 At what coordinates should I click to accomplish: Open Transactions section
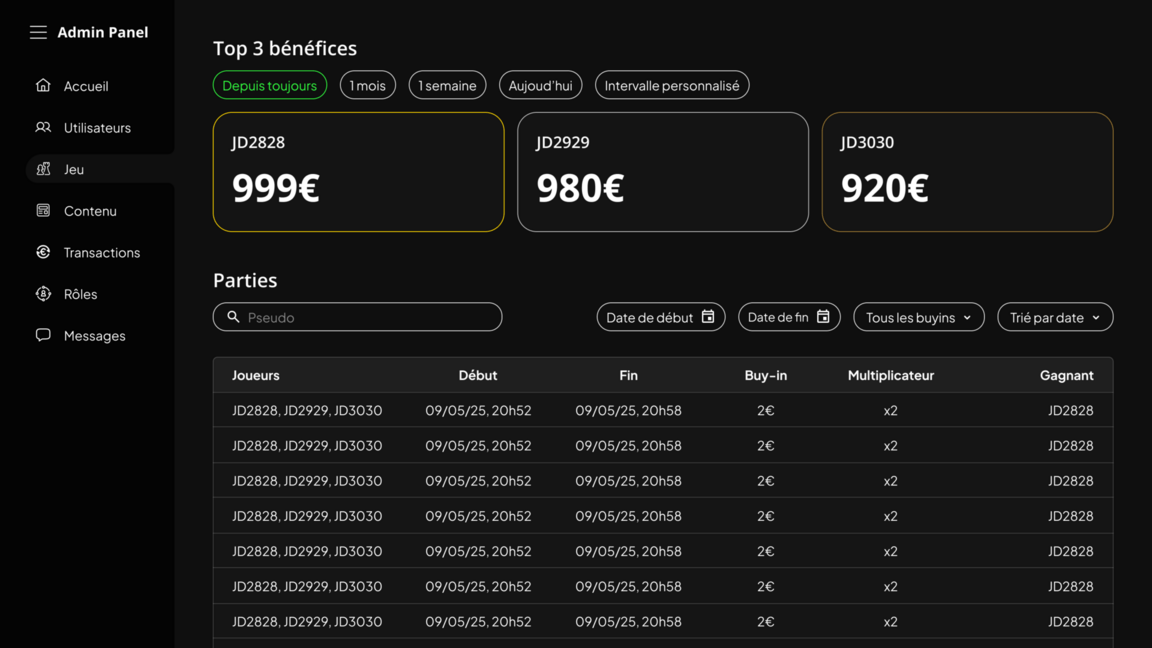click(x=101, y=253)
